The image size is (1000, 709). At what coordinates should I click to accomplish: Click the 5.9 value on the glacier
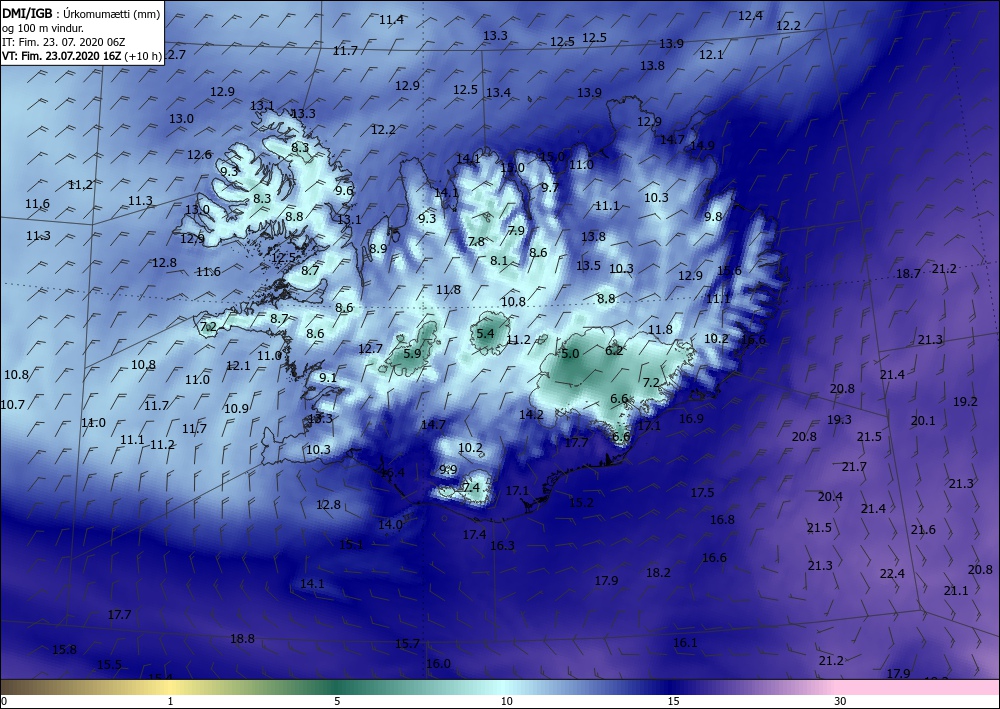(x=413, y=353)
